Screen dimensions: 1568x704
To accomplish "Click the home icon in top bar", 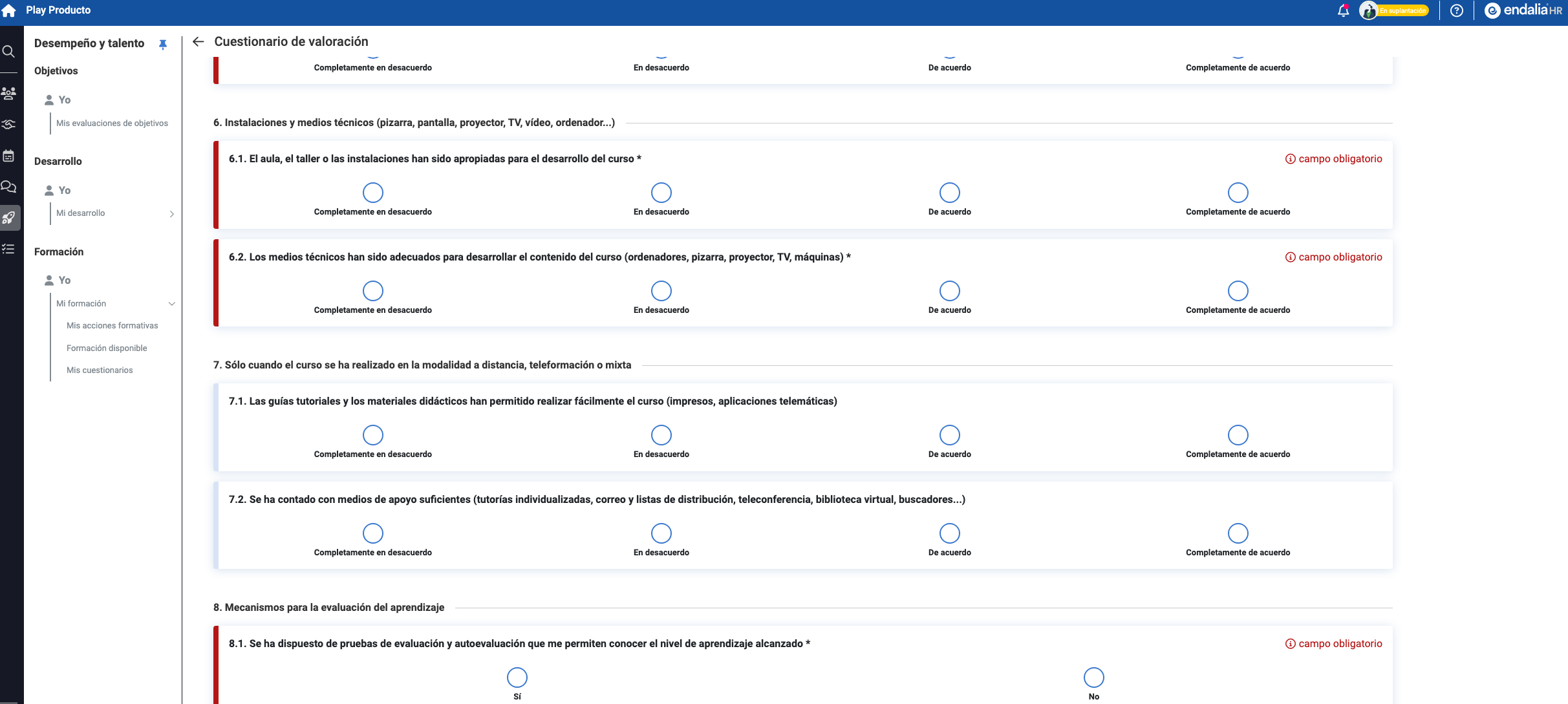I will click(9, 10).
